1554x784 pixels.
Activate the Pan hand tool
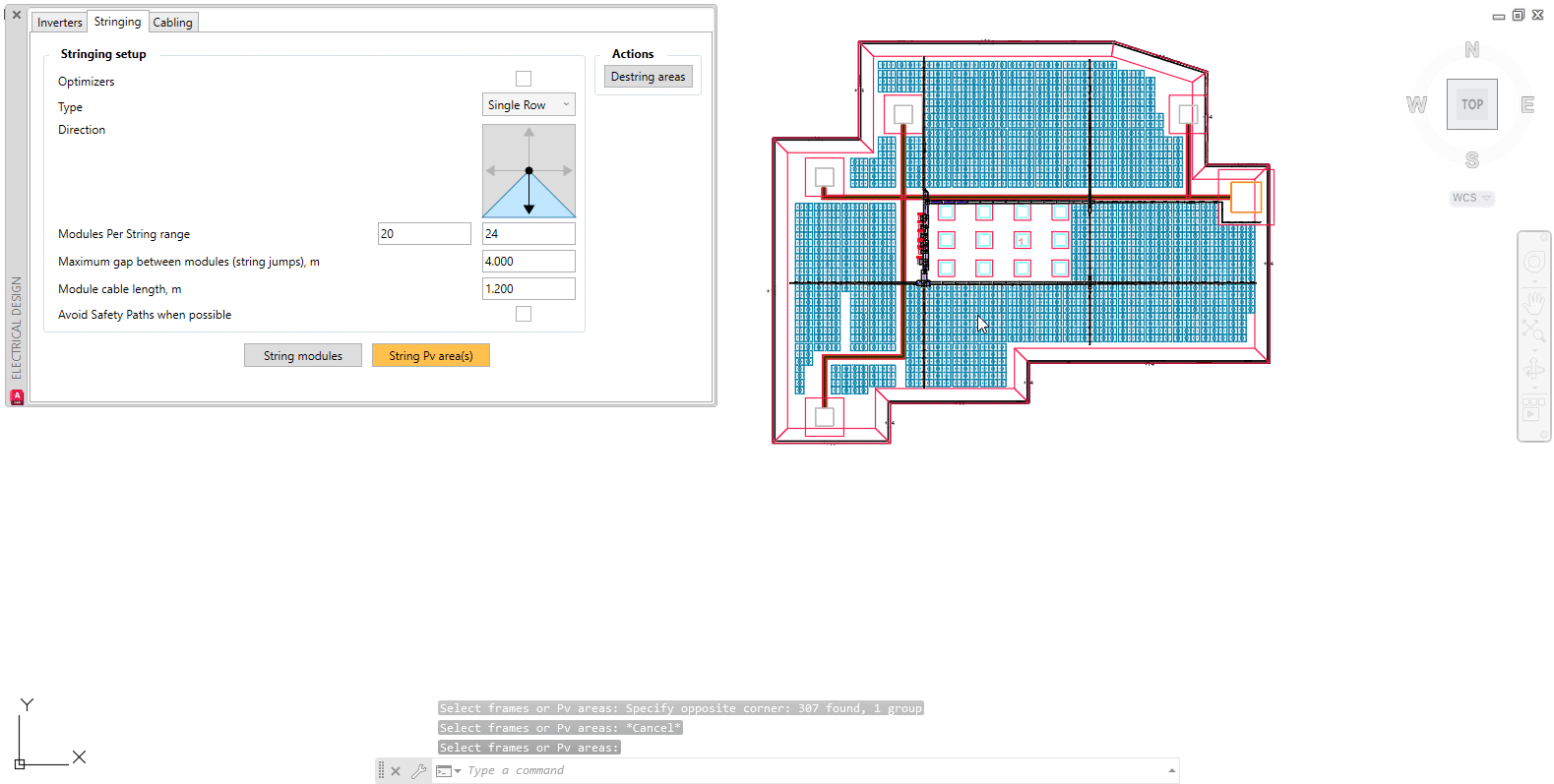coord(1534,302)
